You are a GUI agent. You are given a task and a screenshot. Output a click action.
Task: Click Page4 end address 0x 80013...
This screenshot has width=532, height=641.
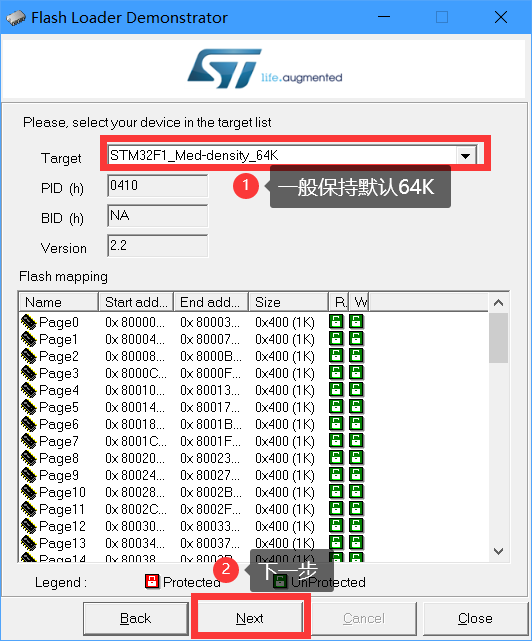[x=210, y=390]
